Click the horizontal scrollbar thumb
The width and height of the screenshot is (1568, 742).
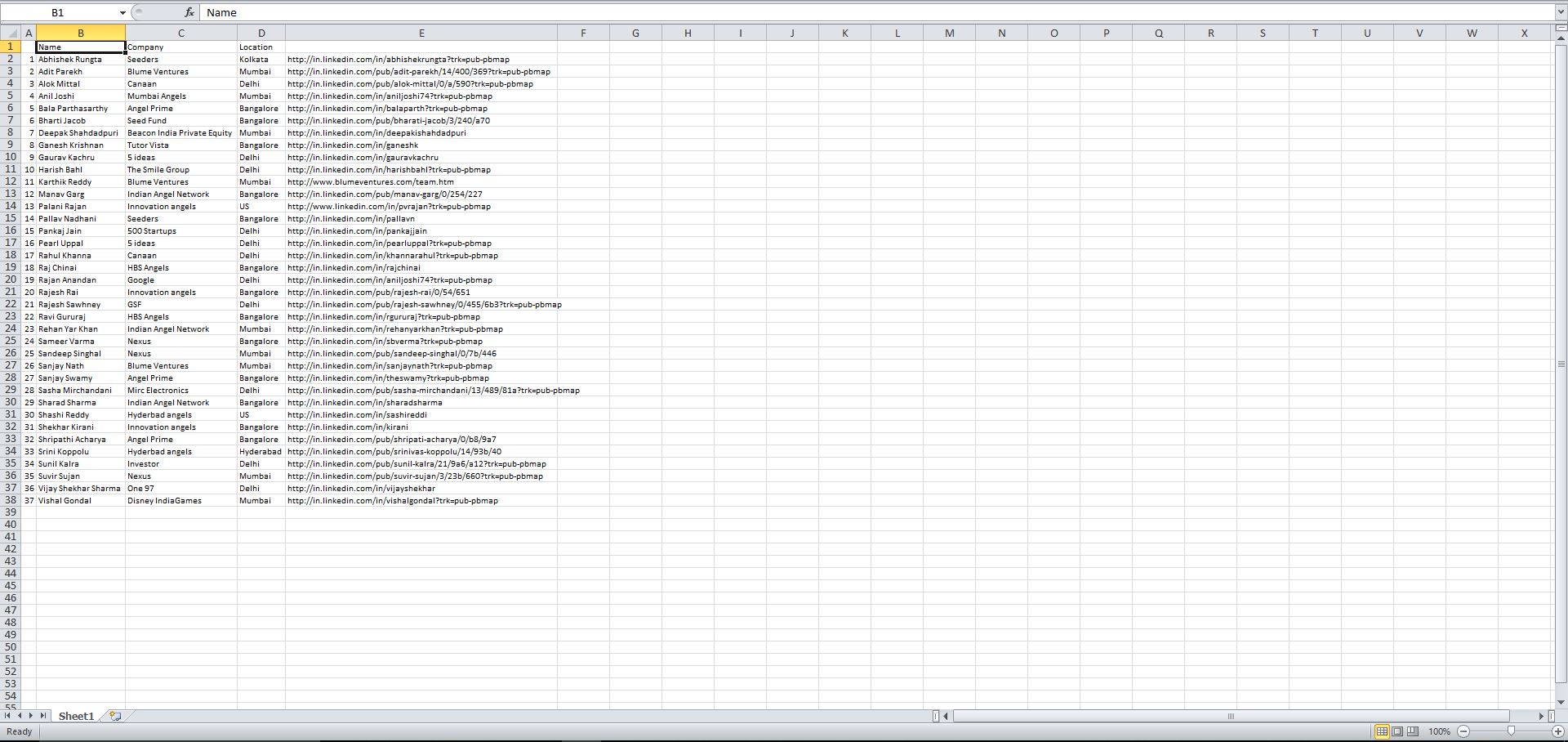click(x=1231, y=716)
